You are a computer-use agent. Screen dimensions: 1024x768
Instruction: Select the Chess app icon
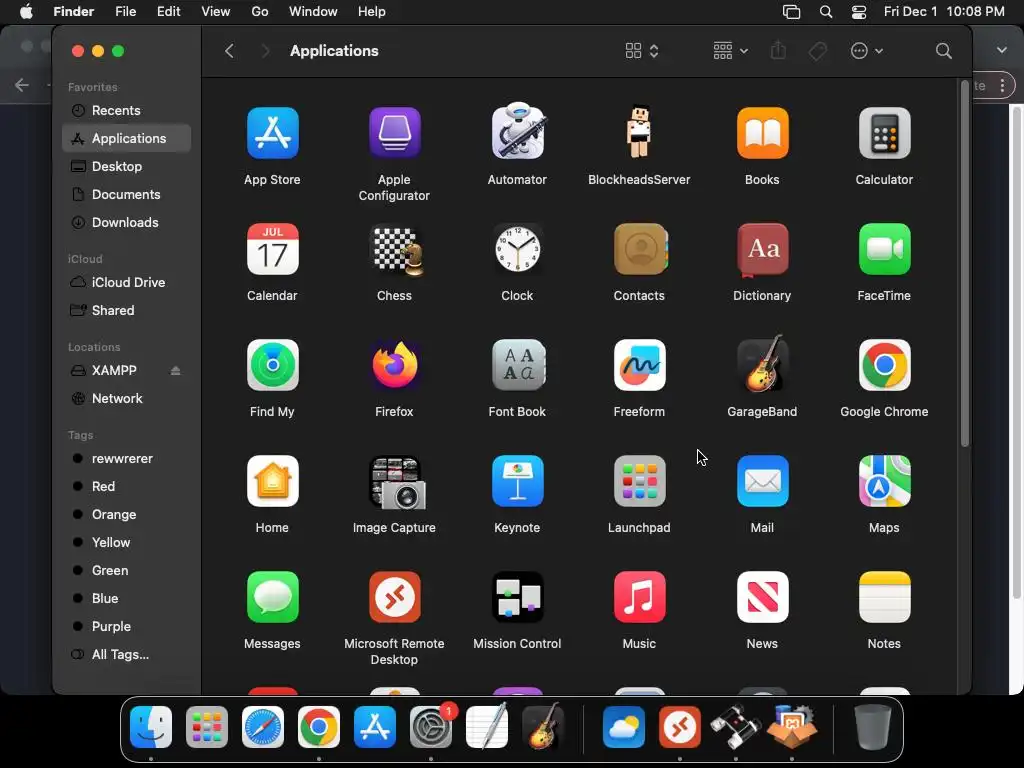[396, 249]
